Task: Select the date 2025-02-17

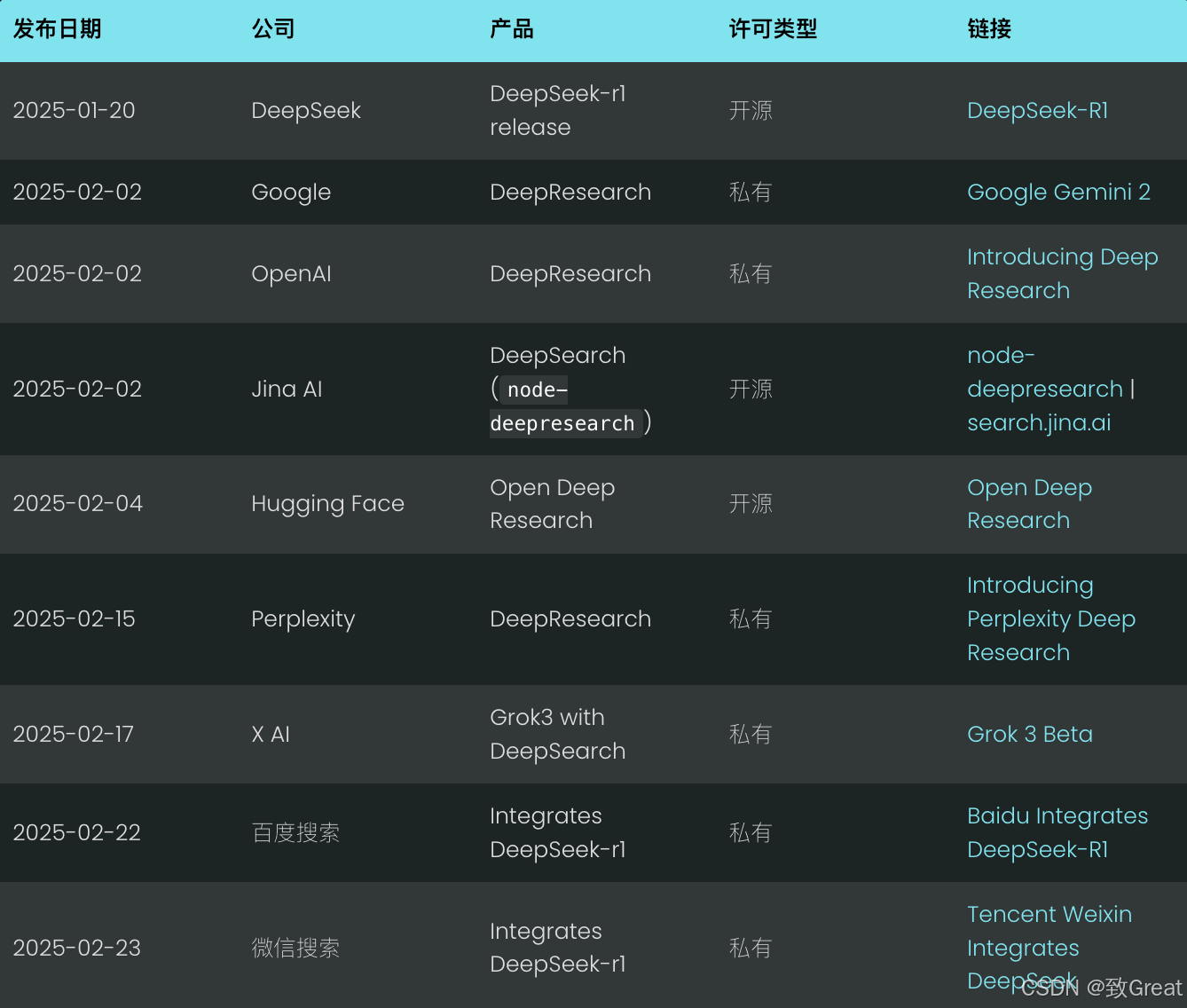Action: [x=73, y=735]
